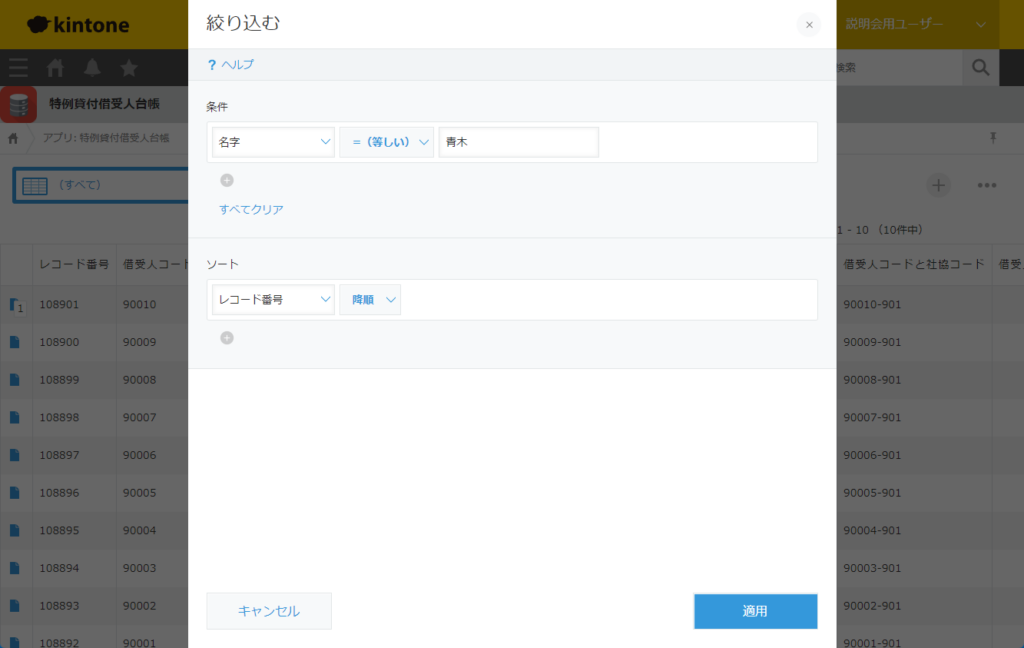This screenshot has width=1024, height=648.
Task: Click the condition value field containing 青木
Action: coord(518,142)
